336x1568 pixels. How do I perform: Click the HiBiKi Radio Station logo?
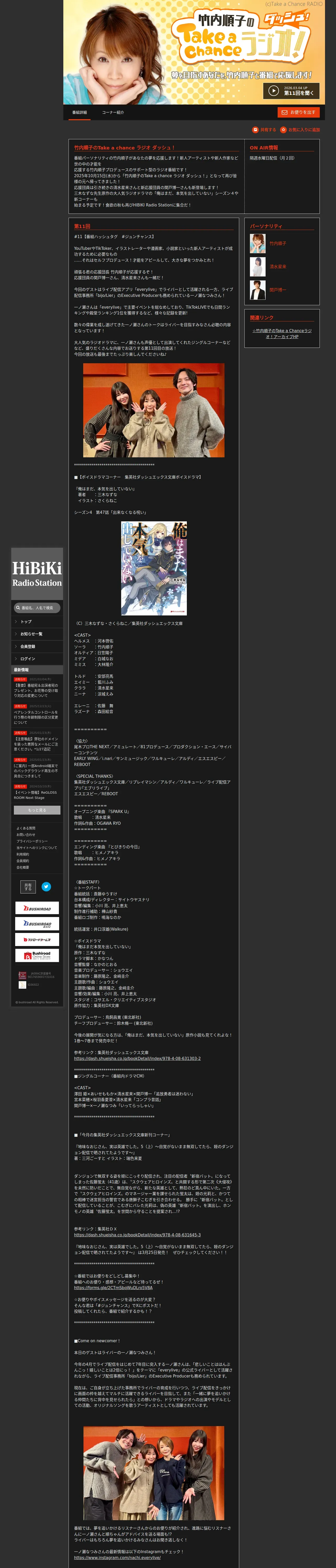pos(37,573)
